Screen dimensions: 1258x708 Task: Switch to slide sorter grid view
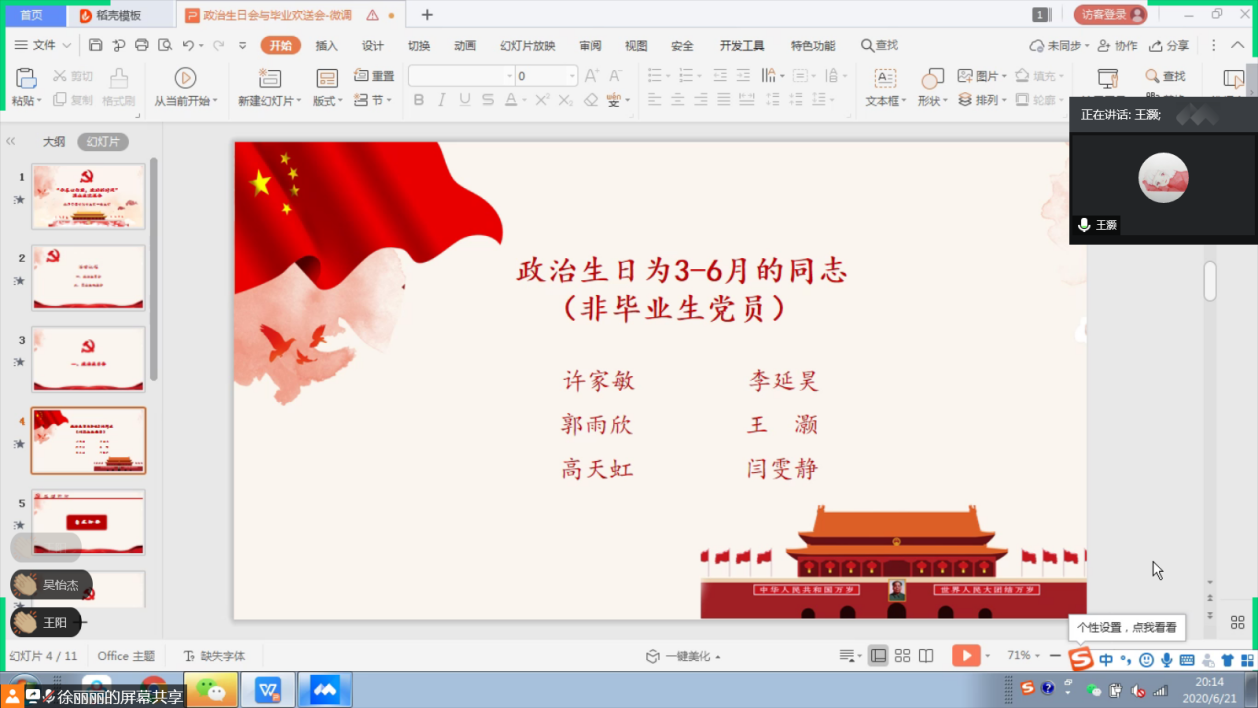click(x=902, y=655)
